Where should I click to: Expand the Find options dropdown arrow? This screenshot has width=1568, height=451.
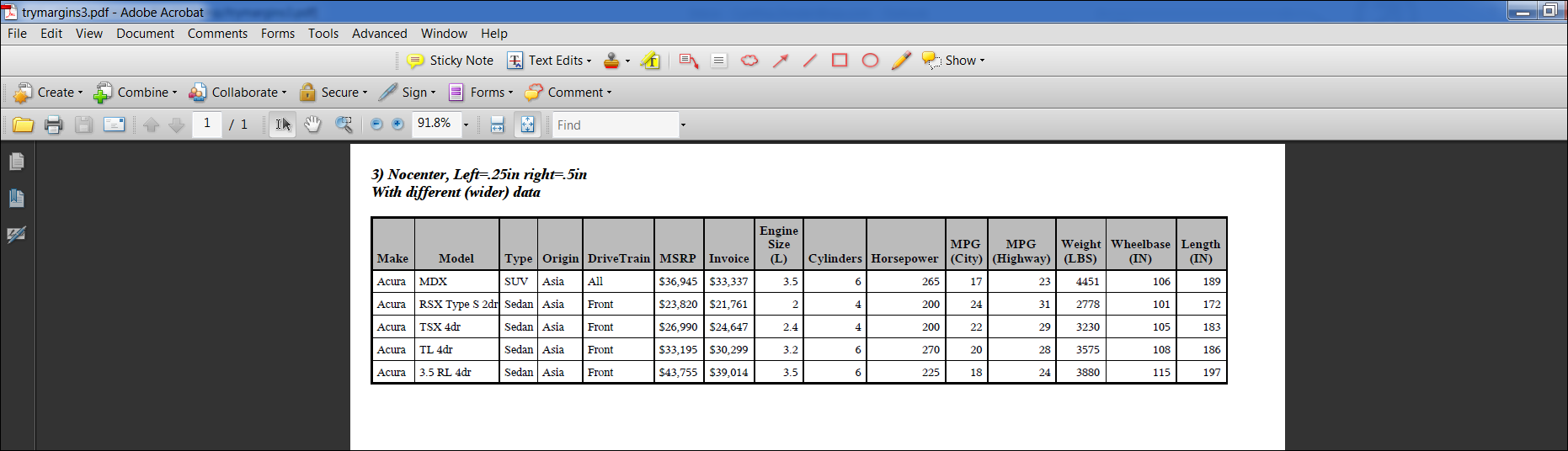click(x=683, y=125)
